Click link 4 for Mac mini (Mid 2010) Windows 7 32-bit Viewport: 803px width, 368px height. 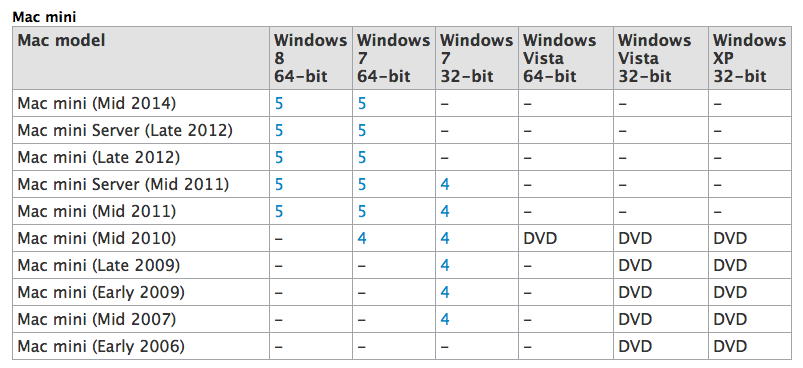pos(445,238)
